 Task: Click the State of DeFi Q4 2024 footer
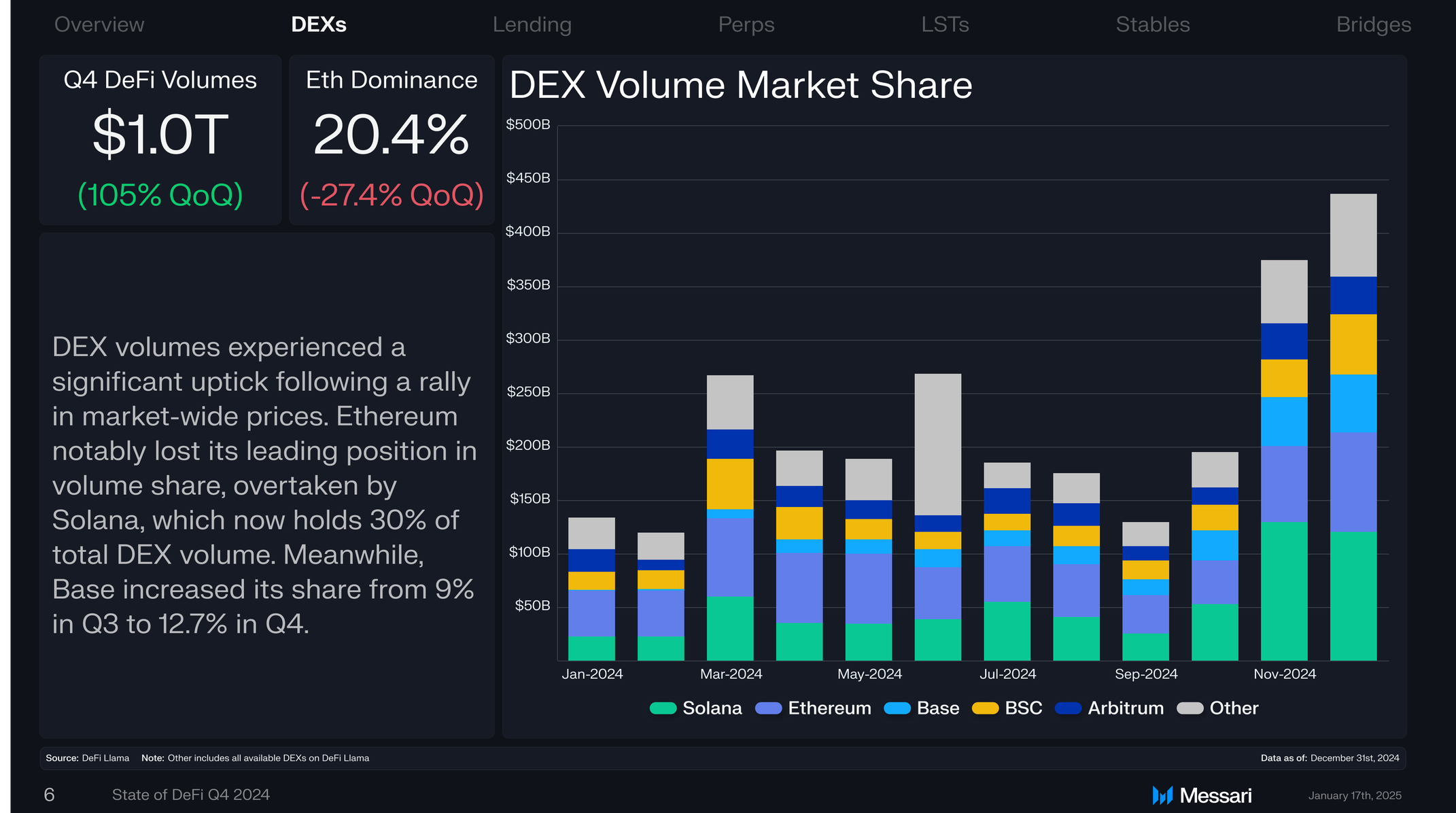[x=191, y=795]
